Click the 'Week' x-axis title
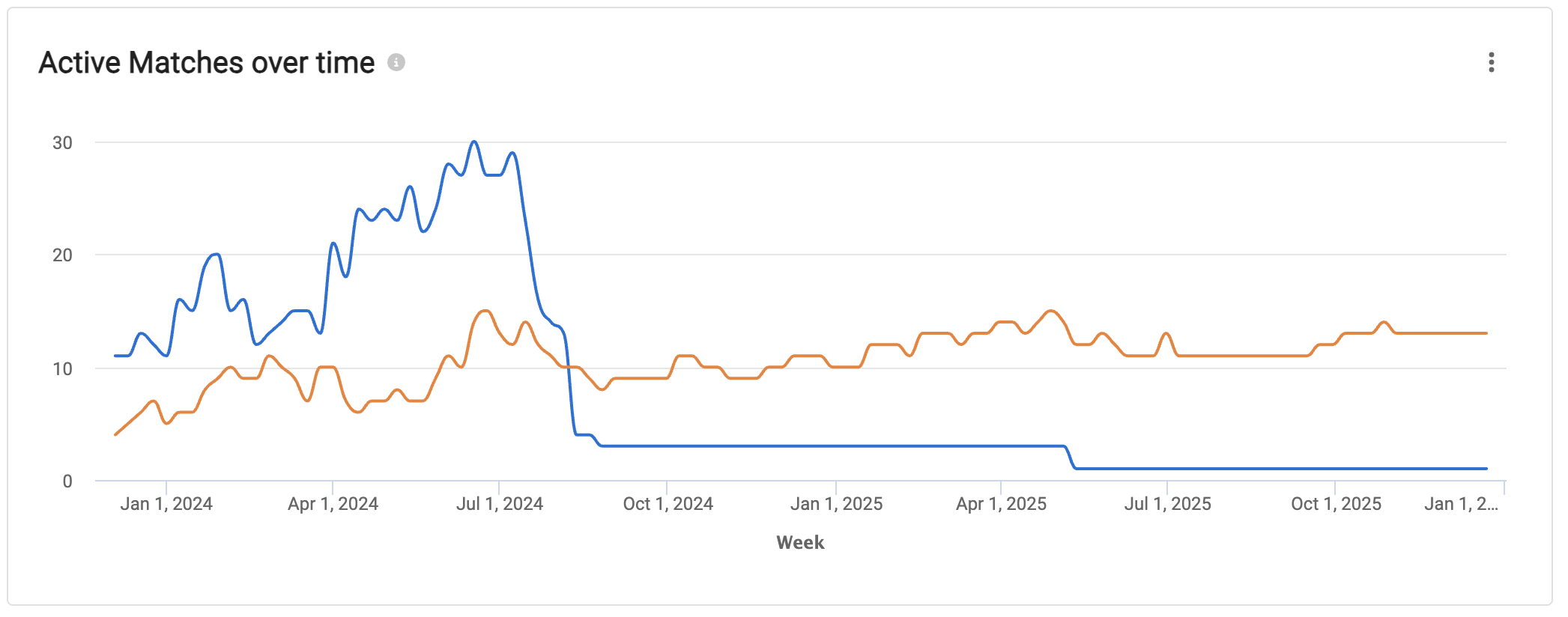The image size is (1568, 617). click(800, 543)
